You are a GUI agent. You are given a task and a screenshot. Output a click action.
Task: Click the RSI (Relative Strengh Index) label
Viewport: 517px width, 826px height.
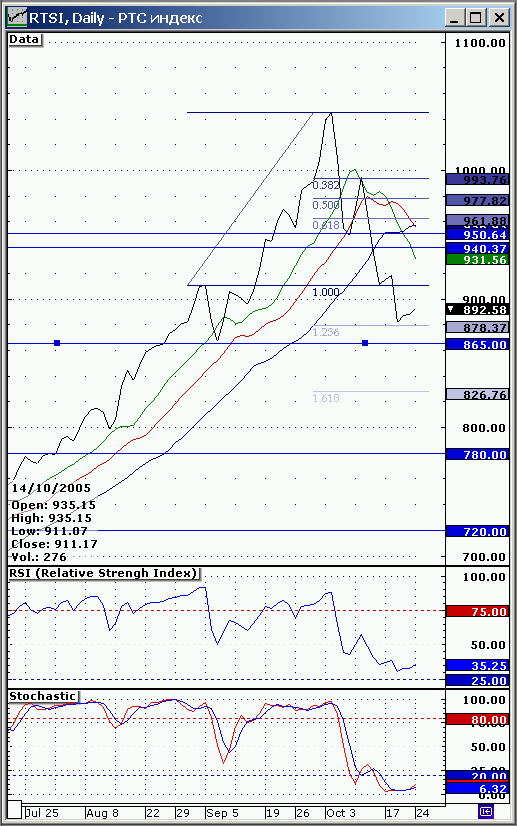click(x=103, y=573)
